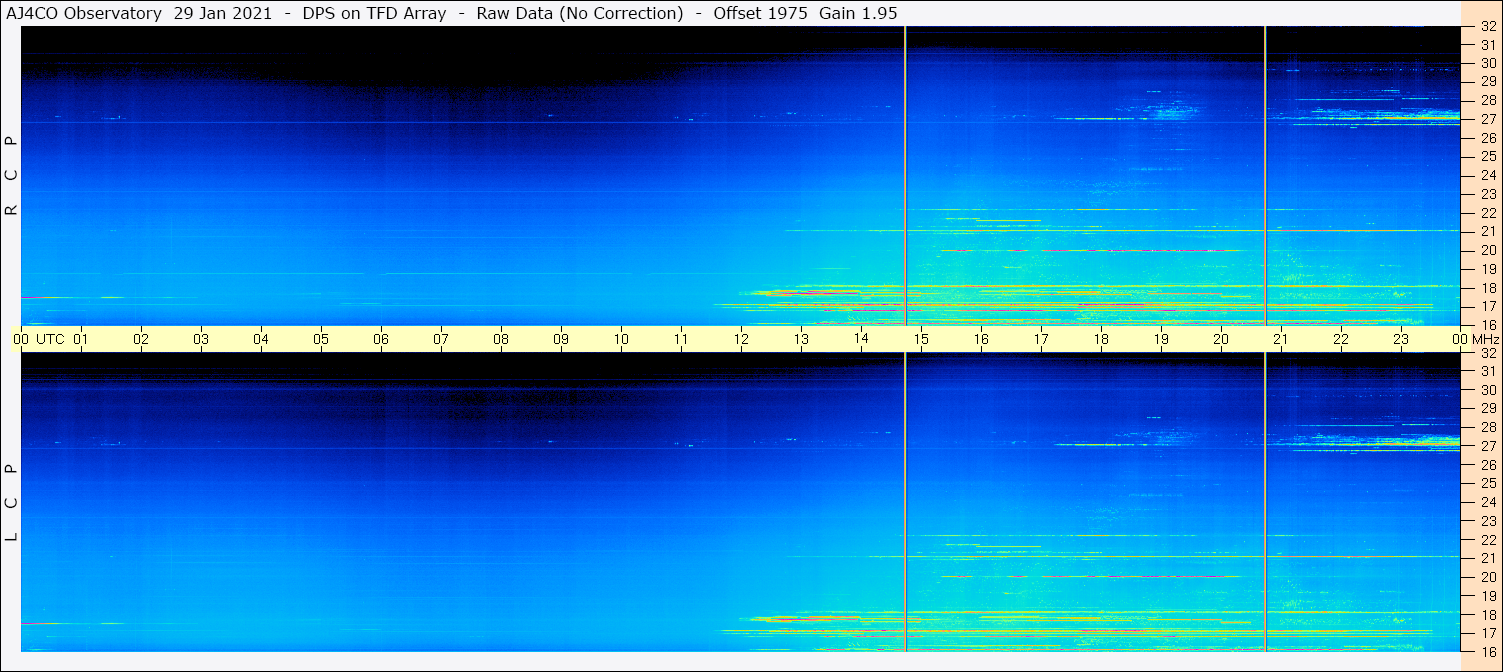Click the "00 MHz" label ending the time axis
1503x672 pixels.
(1476, 339)
